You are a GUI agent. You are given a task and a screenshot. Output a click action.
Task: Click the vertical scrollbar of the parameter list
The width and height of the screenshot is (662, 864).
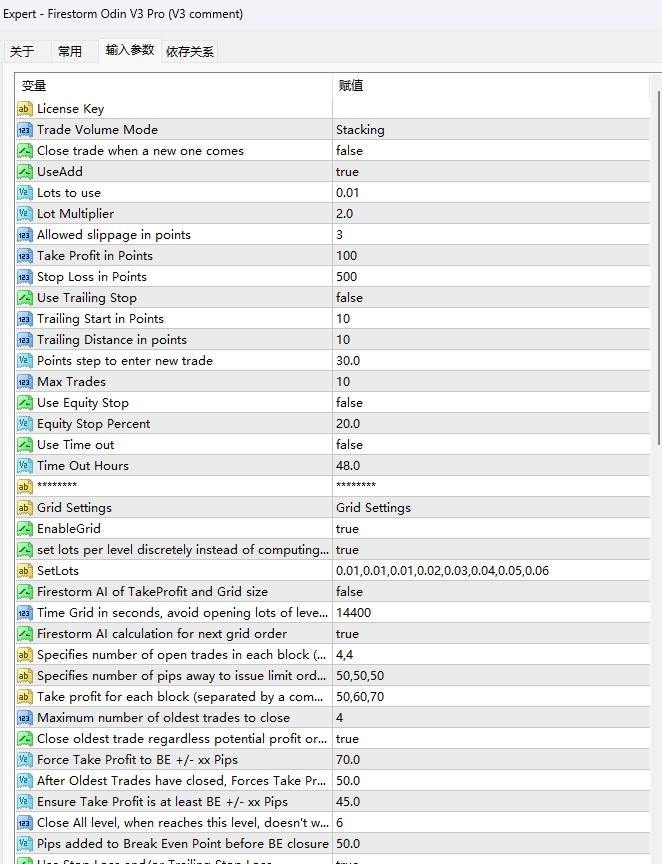[658, 267]
